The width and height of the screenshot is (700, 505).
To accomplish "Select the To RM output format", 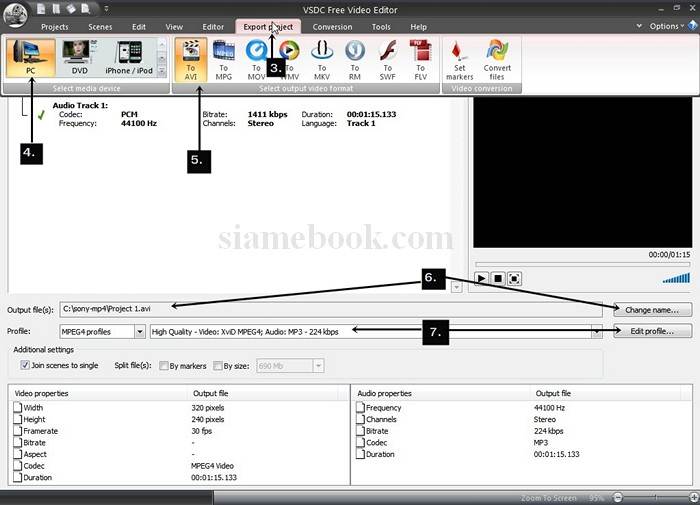I will point(355,60).
